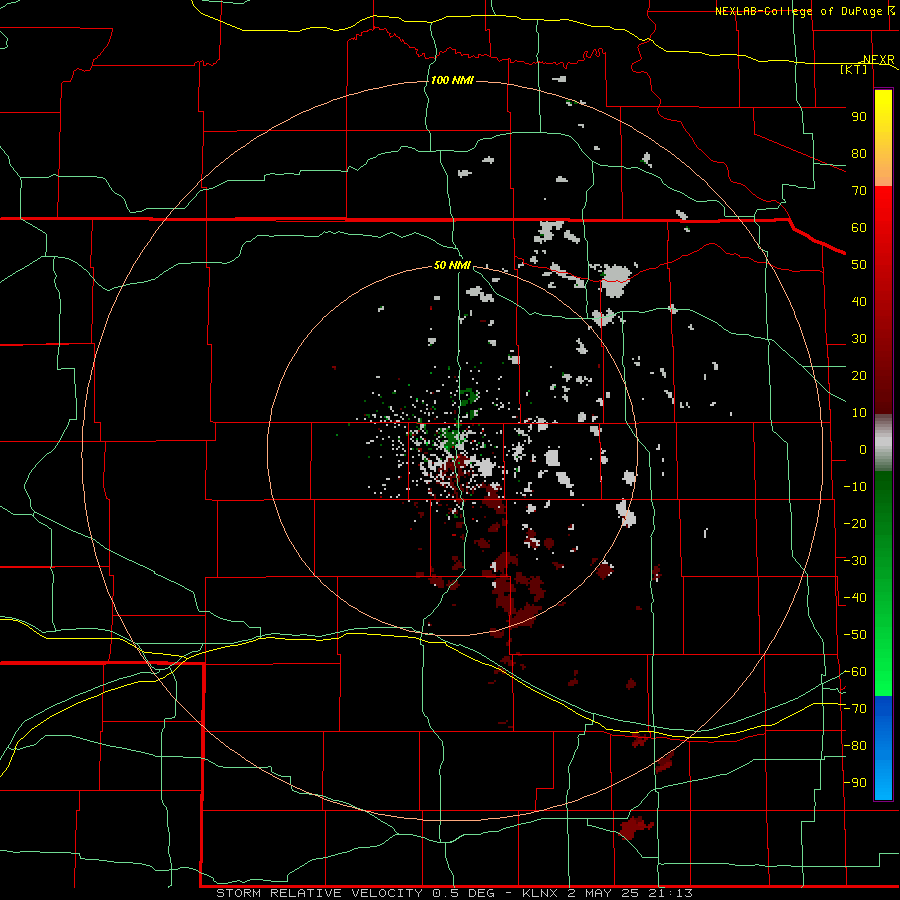The width and height of the screenshot is (900, 900).
Task: Click the 50 NMI range ring label
Action: (452, 265)
